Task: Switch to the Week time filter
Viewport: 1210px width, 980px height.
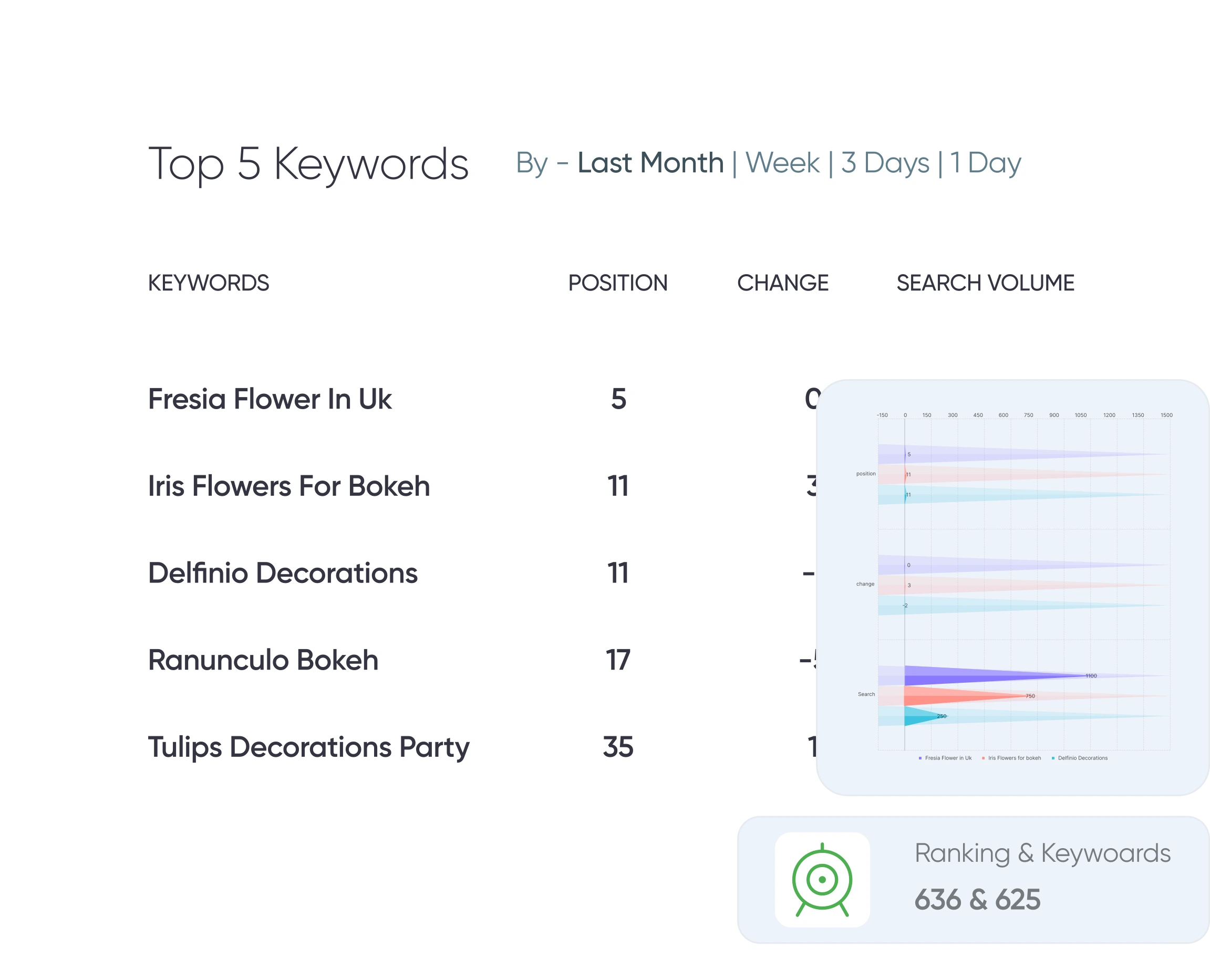Action: [782, 163]
